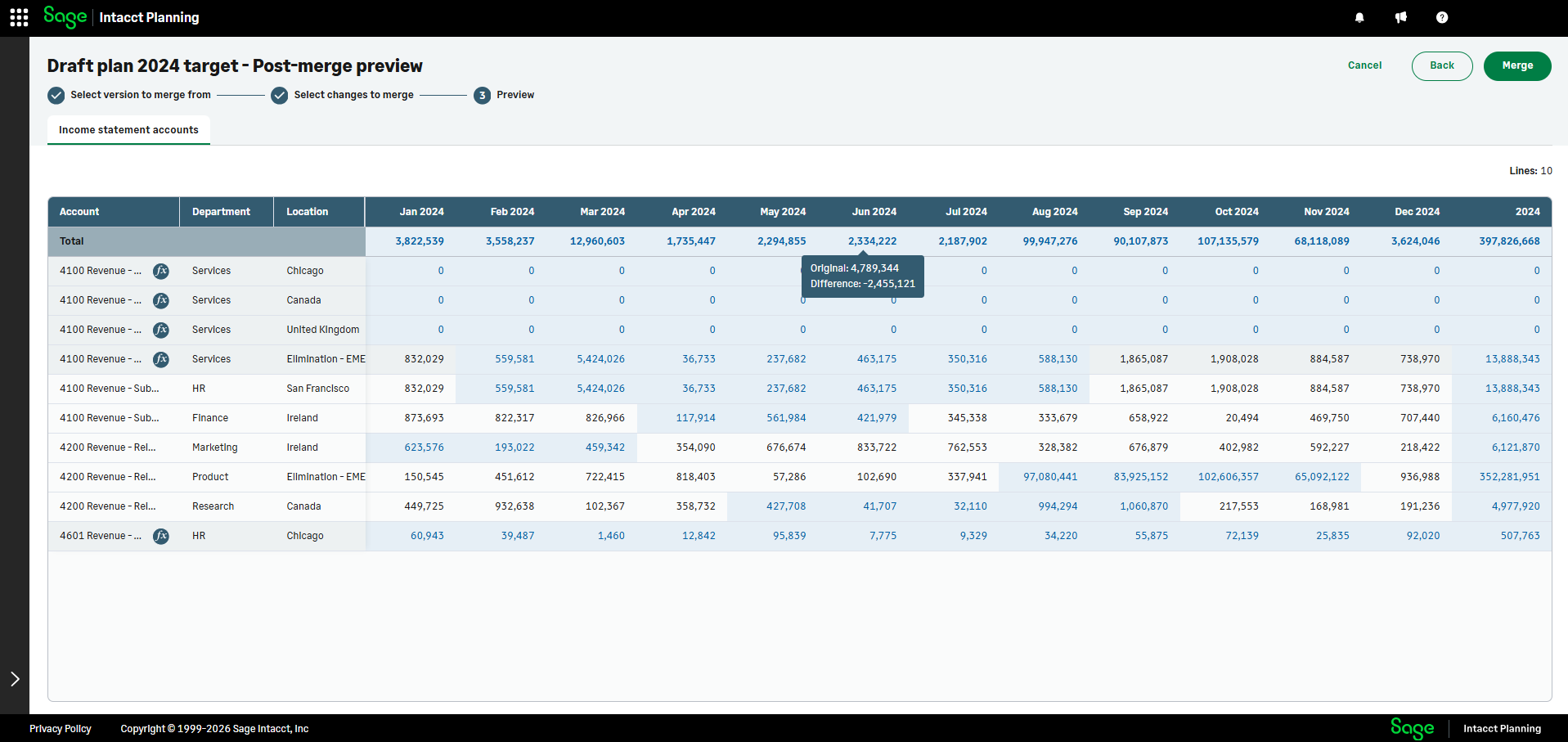The height and width of the screenshot is (742, 1568).
Task: Click formula icon on 4601 Revenue row
Action: tap(161, 536)
